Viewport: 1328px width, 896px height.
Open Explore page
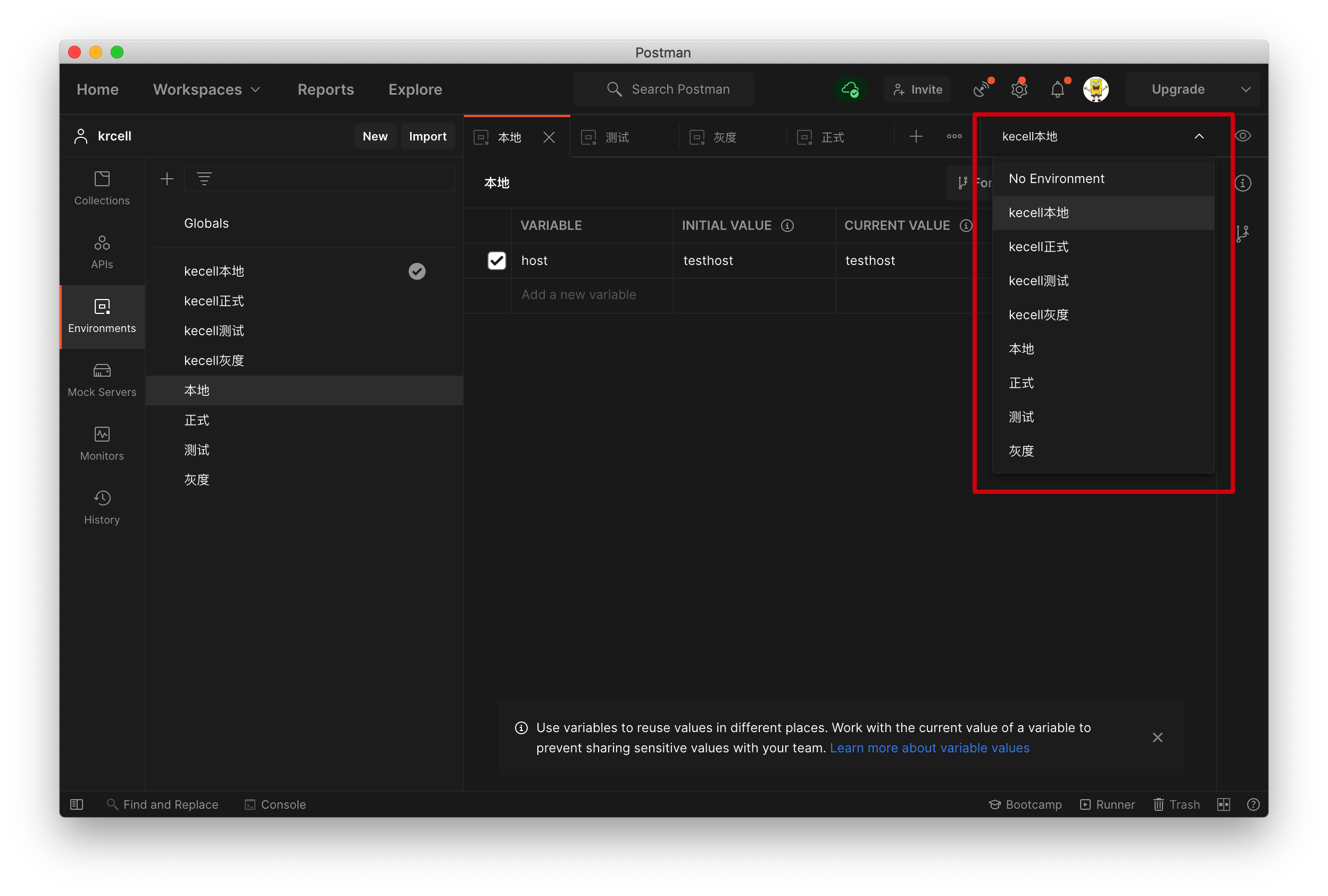(416, 89)
